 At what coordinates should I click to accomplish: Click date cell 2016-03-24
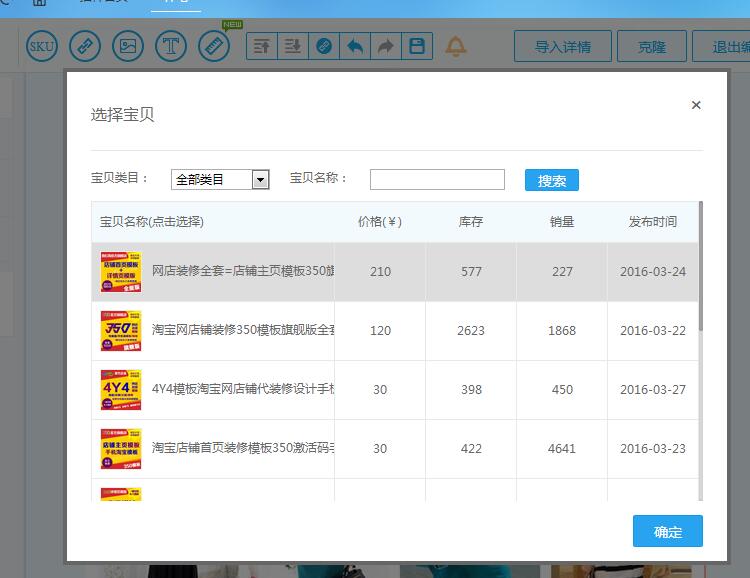tap(653, 272)
